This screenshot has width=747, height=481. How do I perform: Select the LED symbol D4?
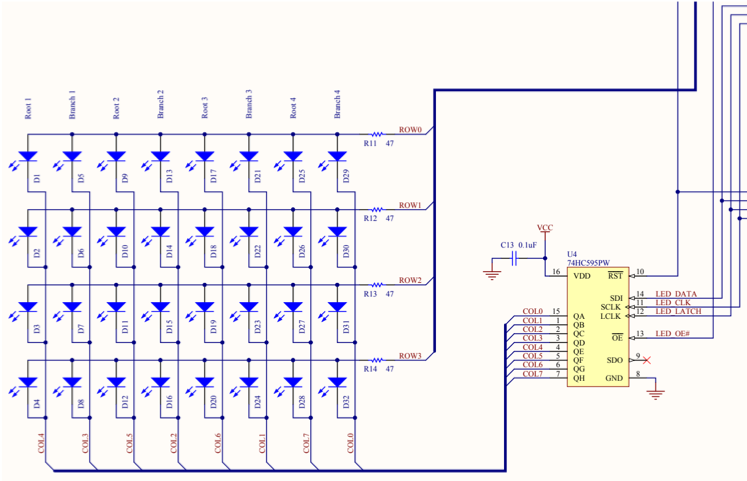(x=28, y=382)
